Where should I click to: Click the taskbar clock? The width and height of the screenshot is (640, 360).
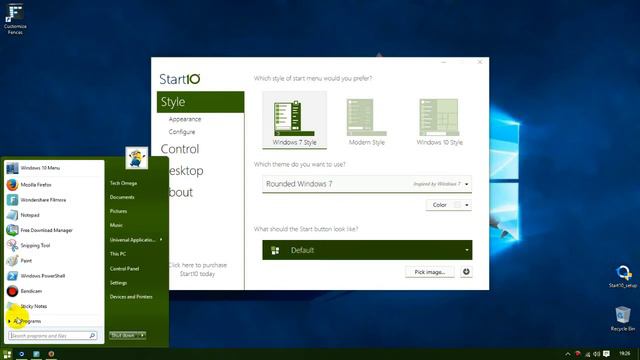[624, 353]
